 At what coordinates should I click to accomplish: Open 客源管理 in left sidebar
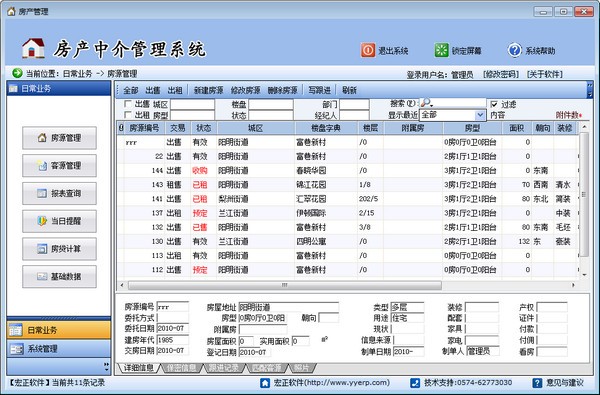click(x=59, y=166)
